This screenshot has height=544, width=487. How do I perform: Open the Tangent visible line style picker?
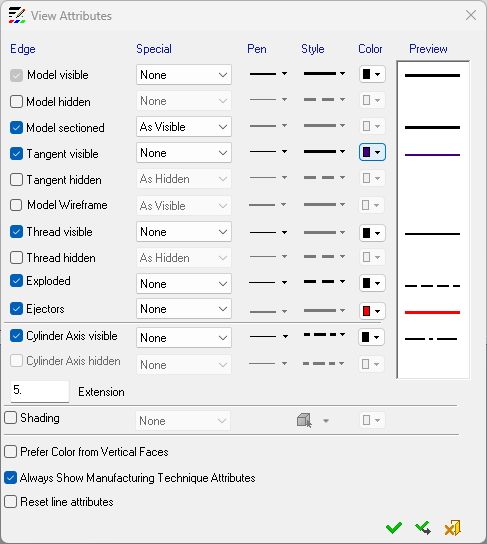click(324, 152)
